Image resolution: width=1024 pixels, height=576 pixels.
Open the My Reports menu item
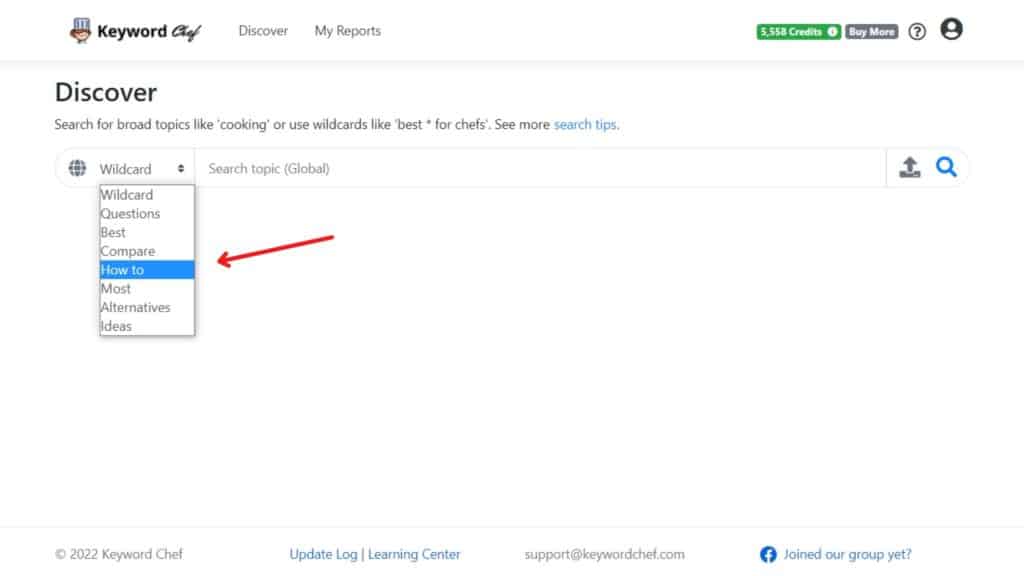pyautogui.click(x=347, y=31)
